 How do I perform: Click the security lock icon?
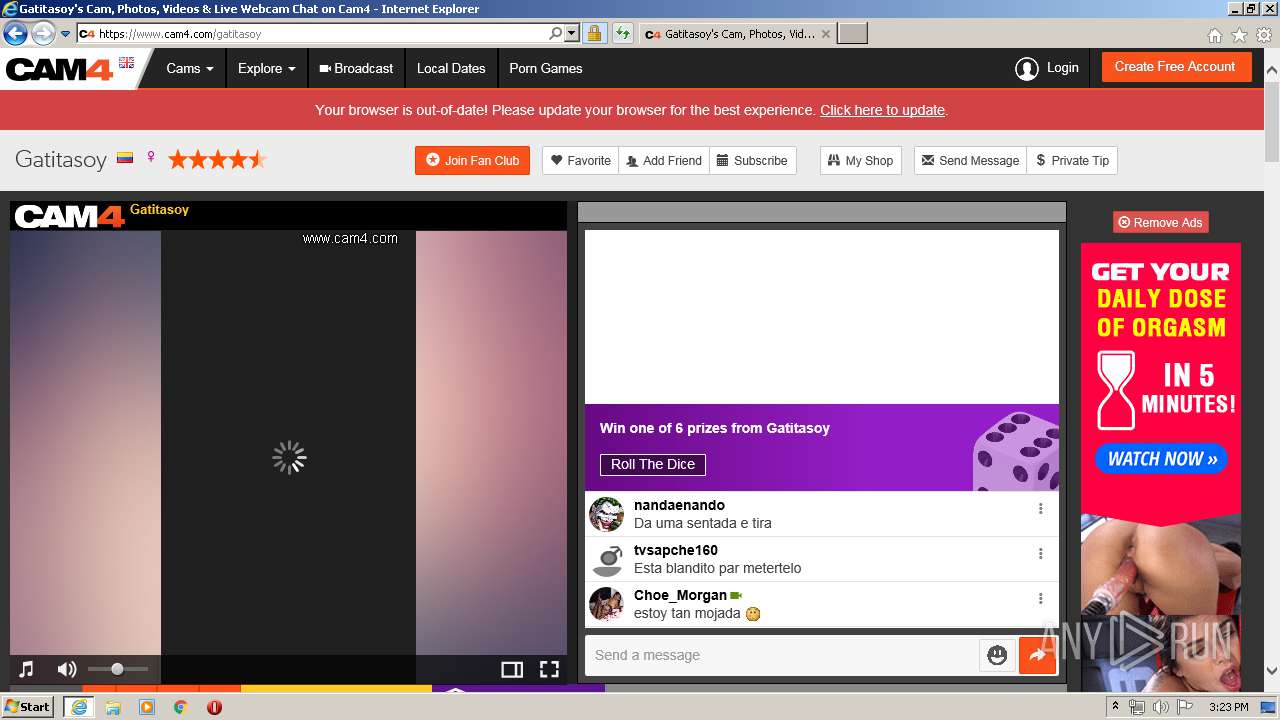coord(594,33)
